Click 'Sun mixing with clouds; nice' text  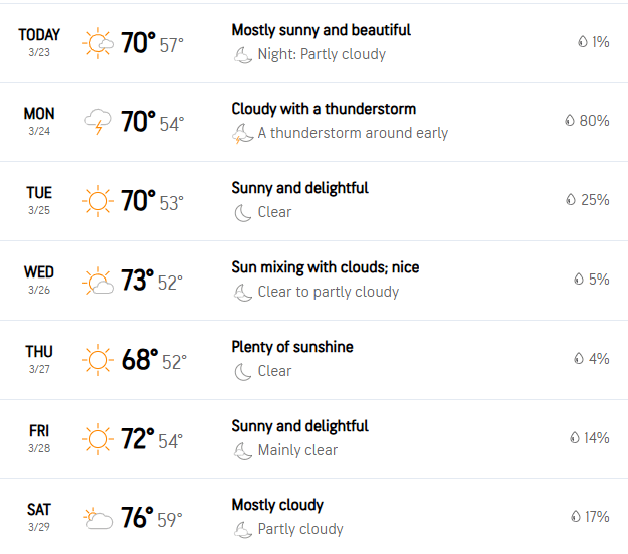[325, 267]
